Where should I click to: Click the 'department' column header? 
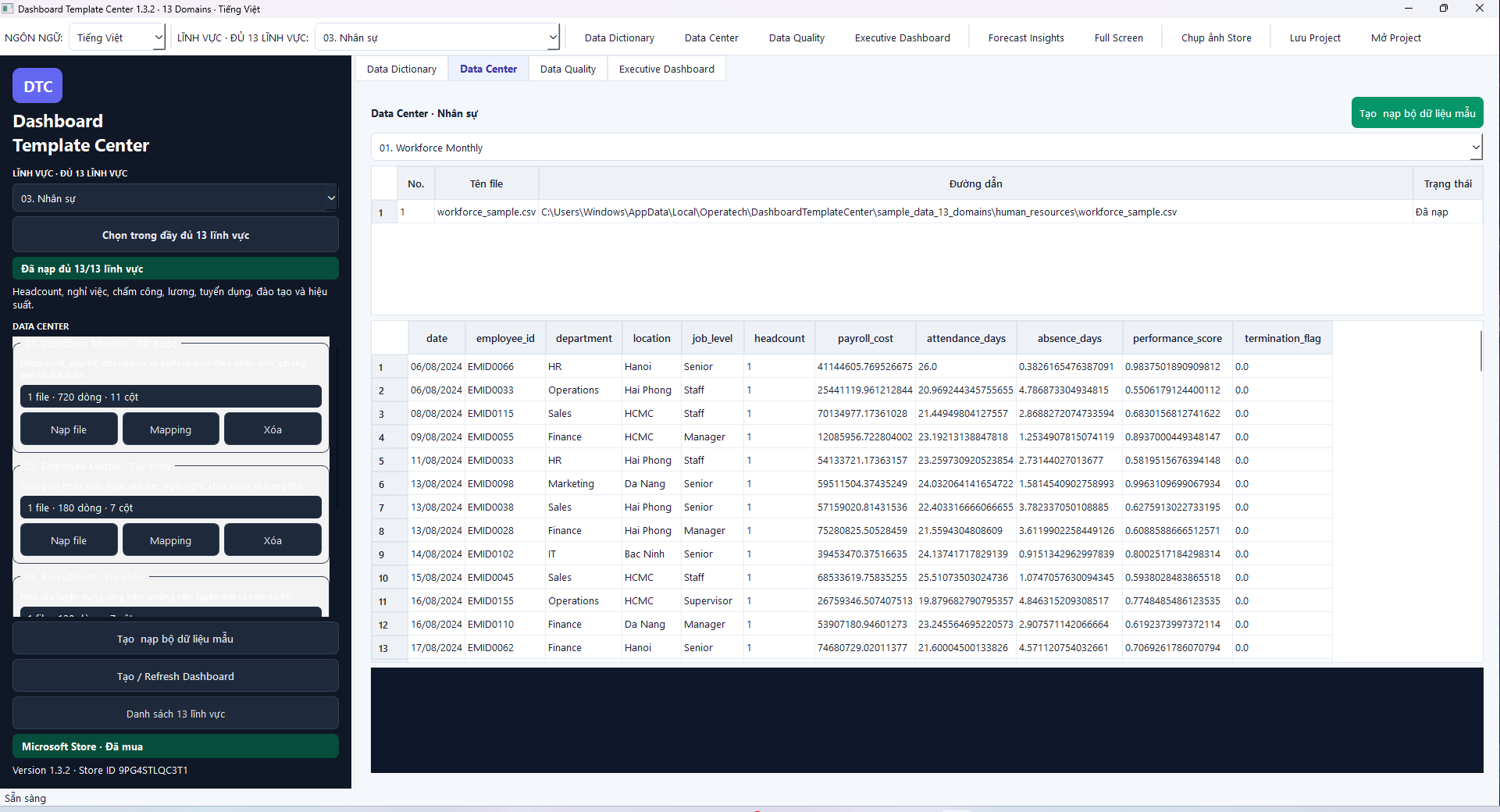(x=583, y=338)
